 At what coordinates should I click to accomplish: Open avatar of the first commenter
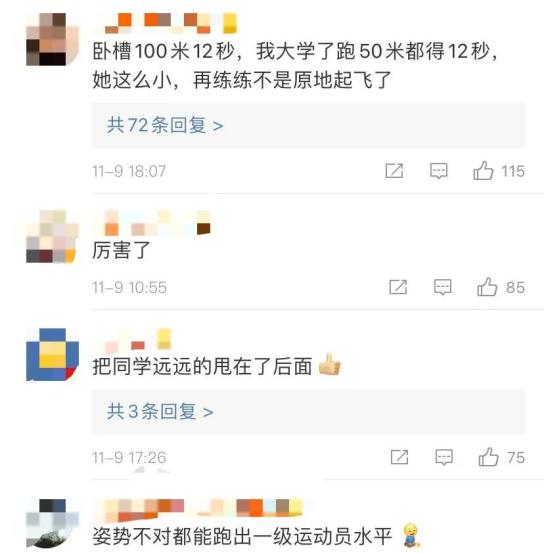click(52, 39)
